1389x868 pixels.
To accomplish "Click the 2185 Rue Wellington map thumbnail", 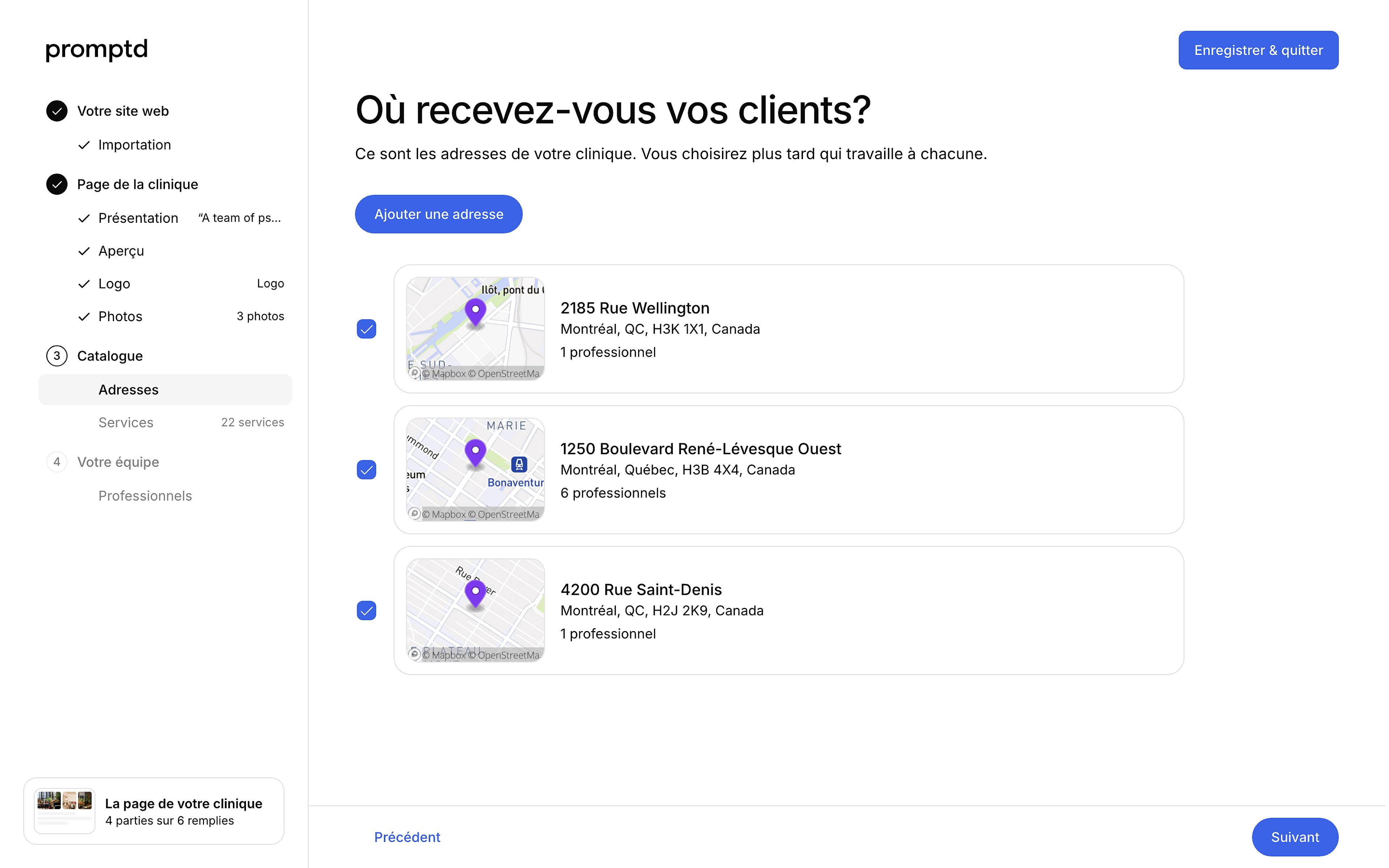I will point(475,329).
